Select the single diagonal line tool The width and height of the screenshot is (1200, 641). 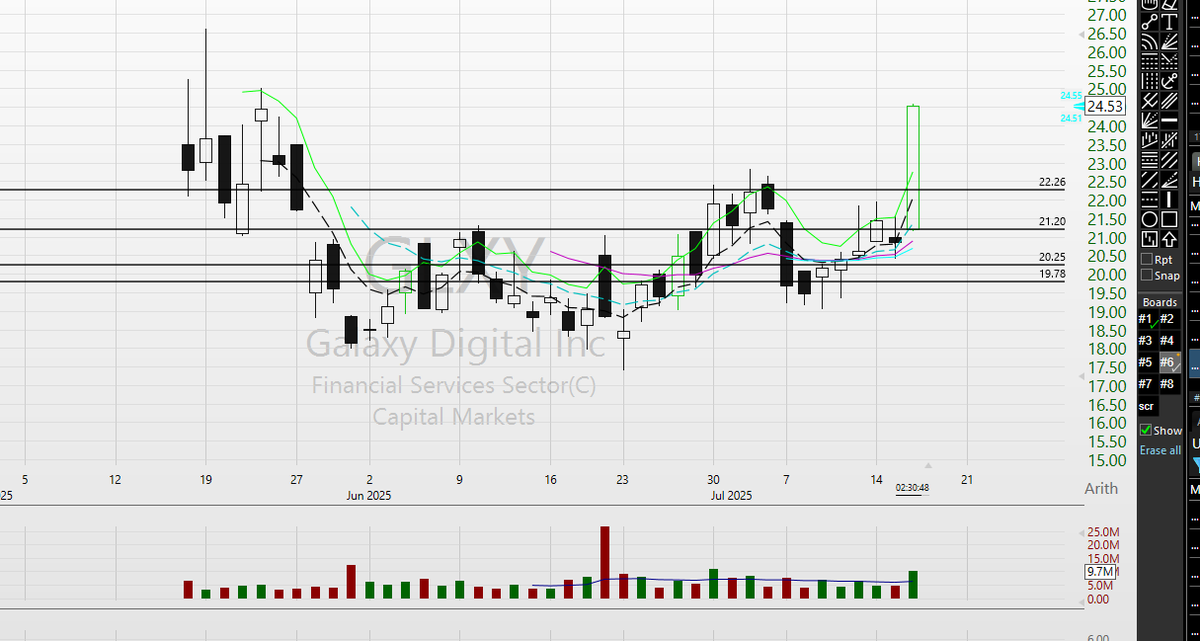pyautogui.click(x=1149, y=179)
